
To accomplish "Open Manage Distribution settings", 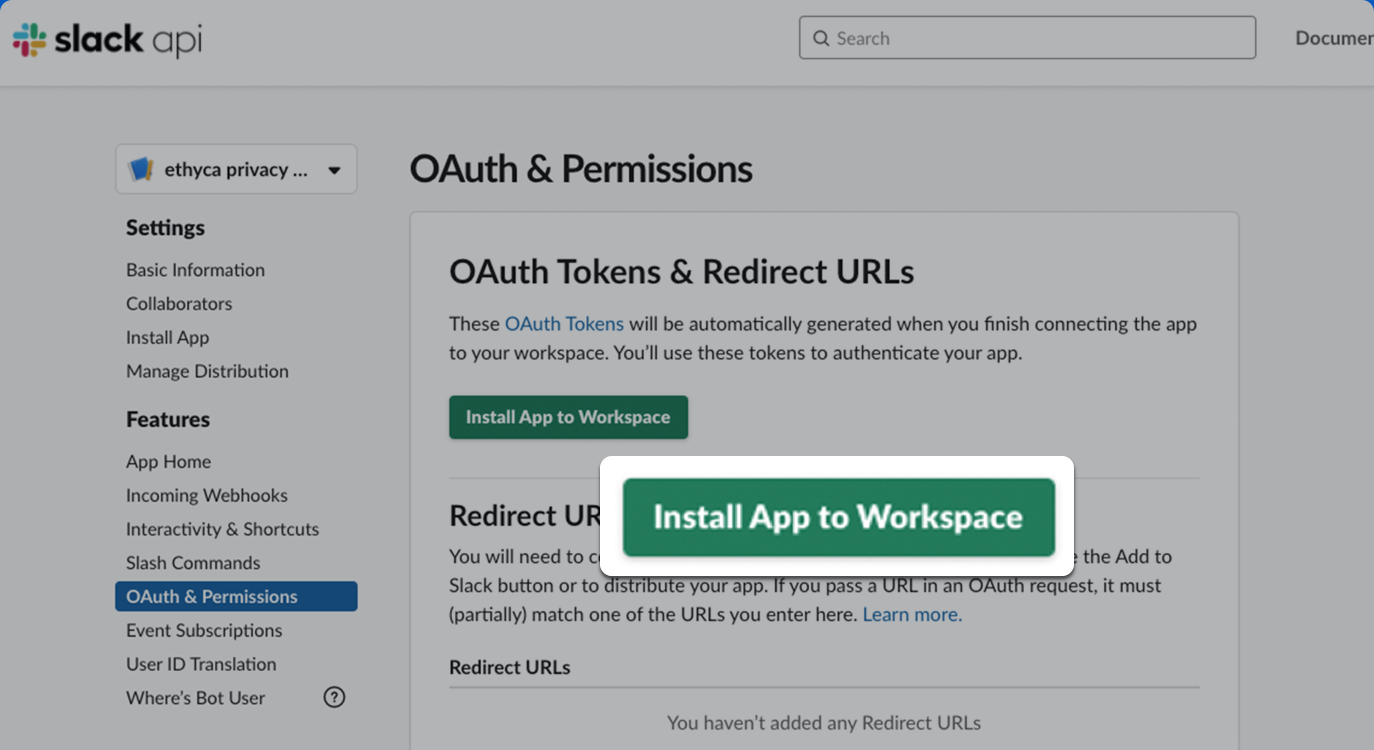I will [207, 371].
